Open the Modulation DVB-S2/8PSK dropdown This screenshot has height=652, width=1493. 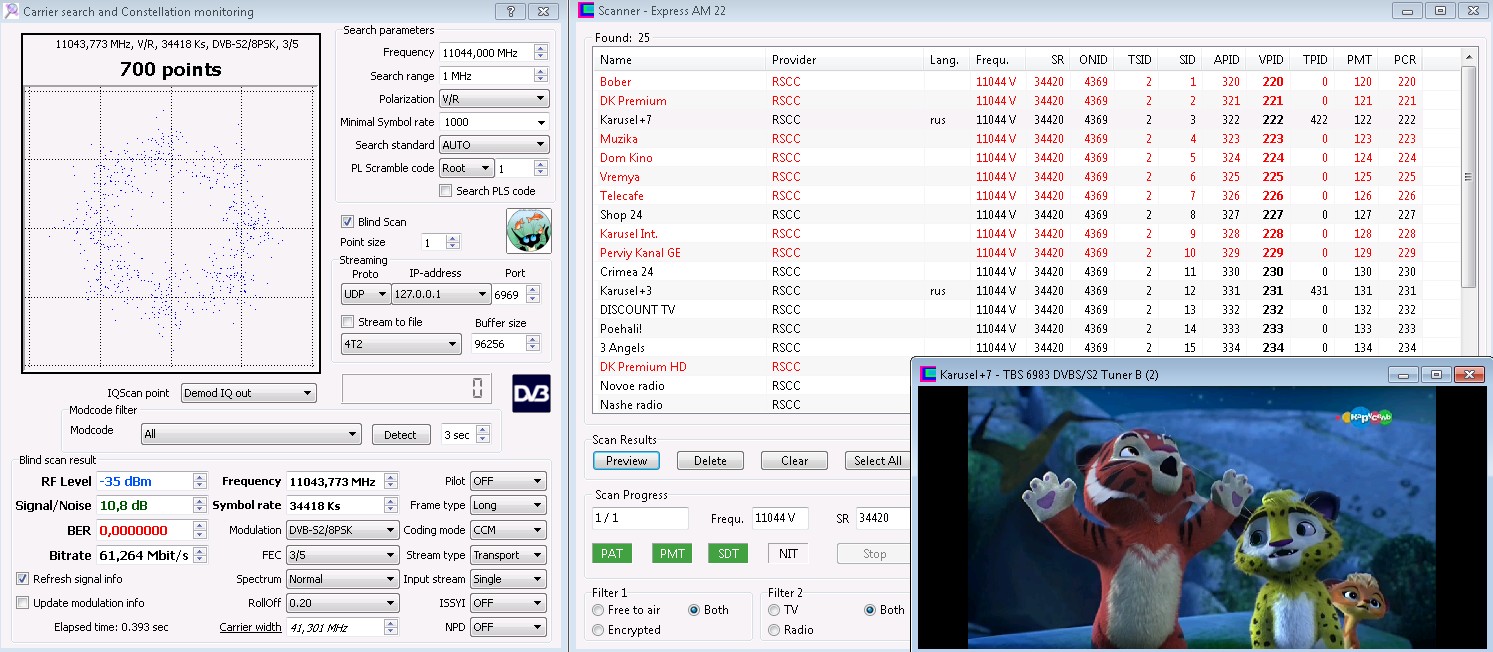[342, 530]
